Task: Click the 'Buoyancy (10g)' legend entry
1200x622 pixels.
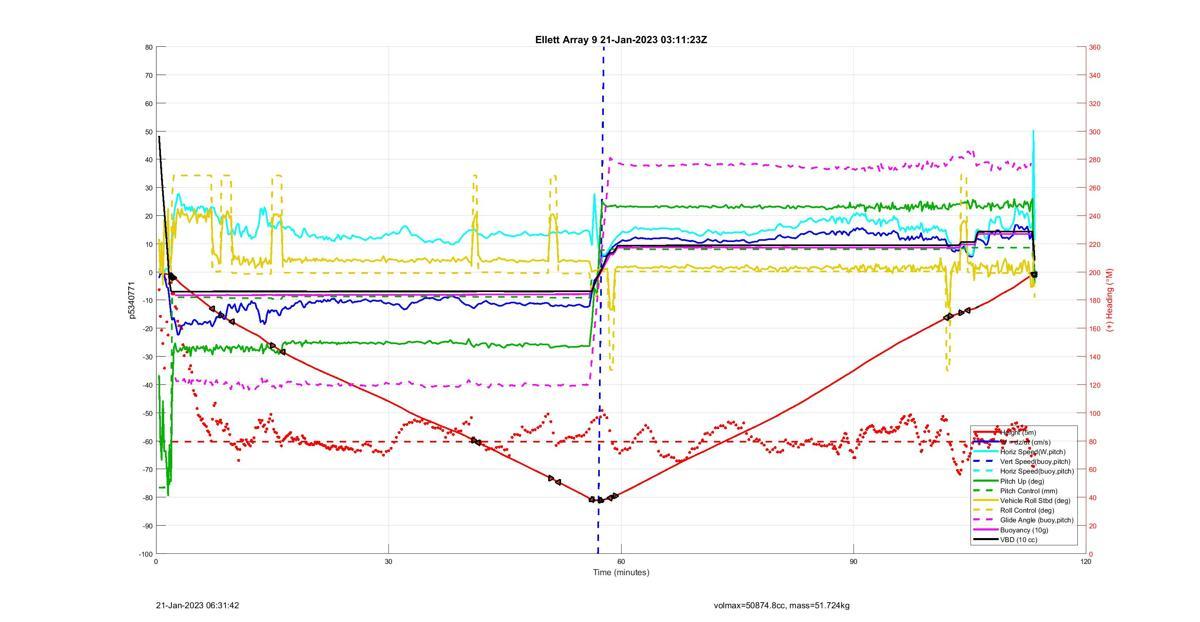Action: tap(1023, 530)
